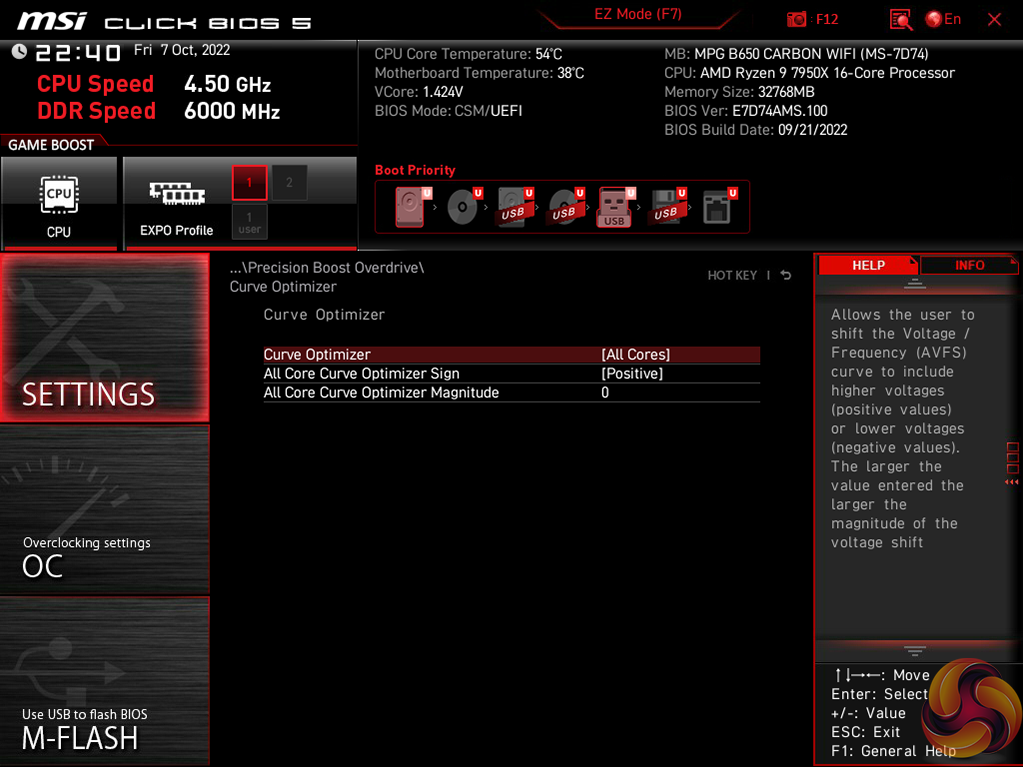This screenshot has height=767, width=1023.
Task: Click the Boot Priority heading
Action: tap(415, 170)
